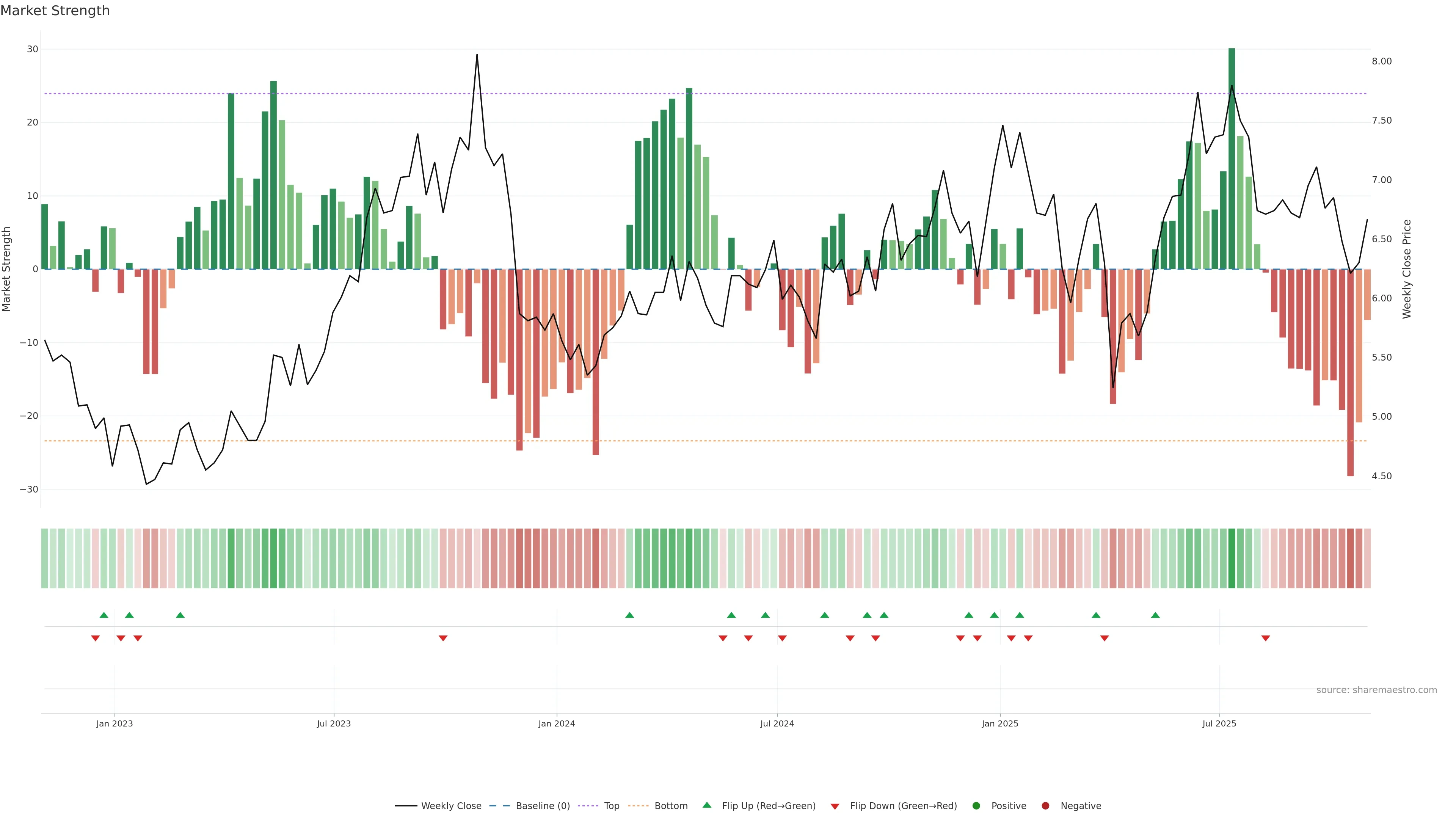Click Flip Up green triangle legend icon
The image size is (1456, 819).
[706, 805]
